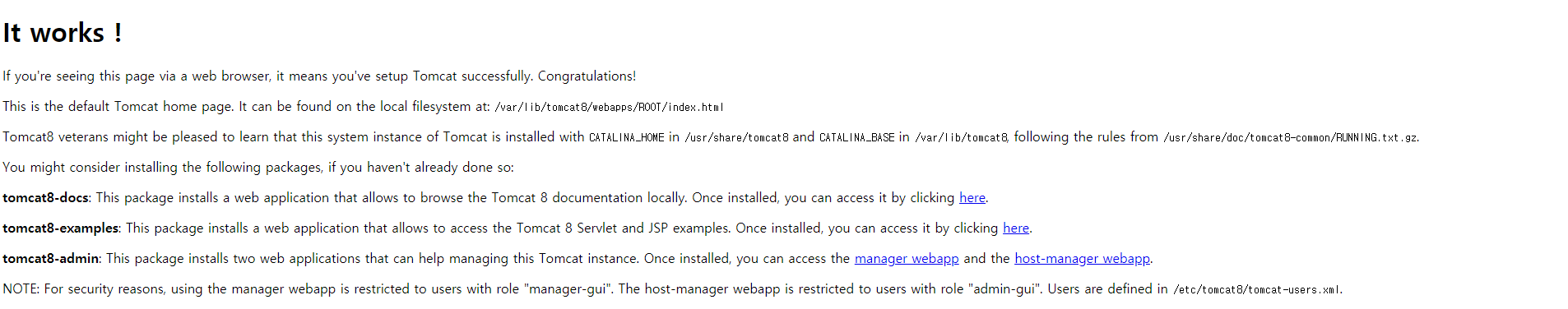Click the CATALINA_HOME text

(x=627, y=137)
